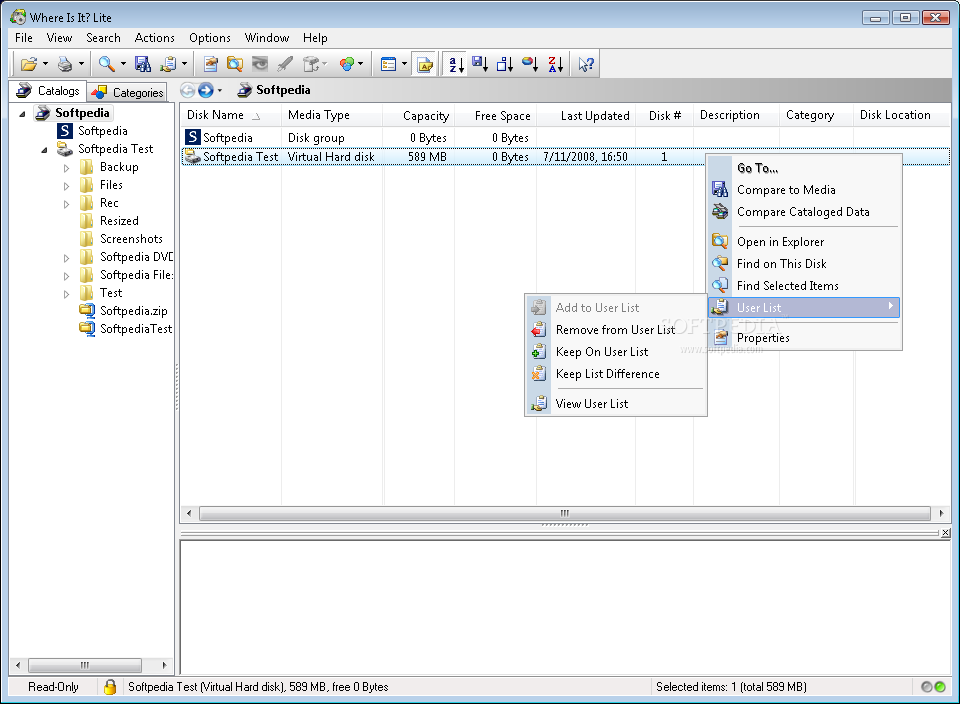Expand the Backup folder node
Screen dimensions: 960x704
(66, 168)
